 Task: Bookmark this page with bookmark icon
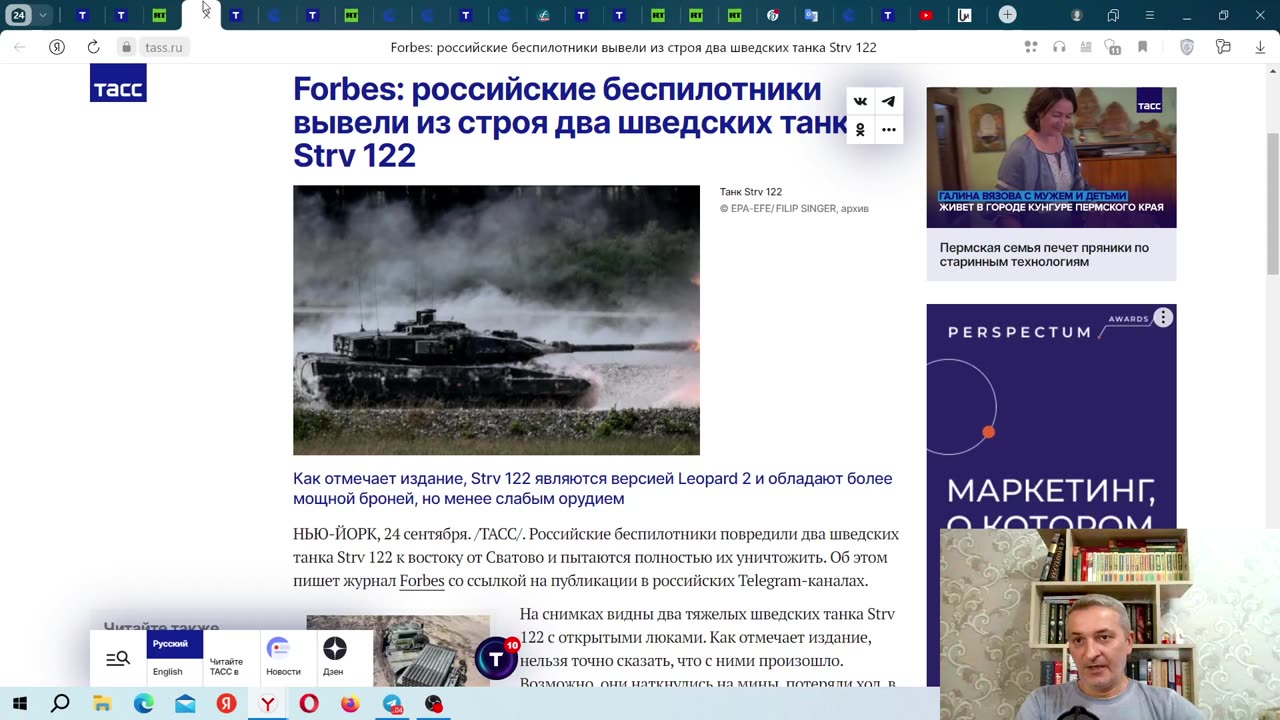1142,47
